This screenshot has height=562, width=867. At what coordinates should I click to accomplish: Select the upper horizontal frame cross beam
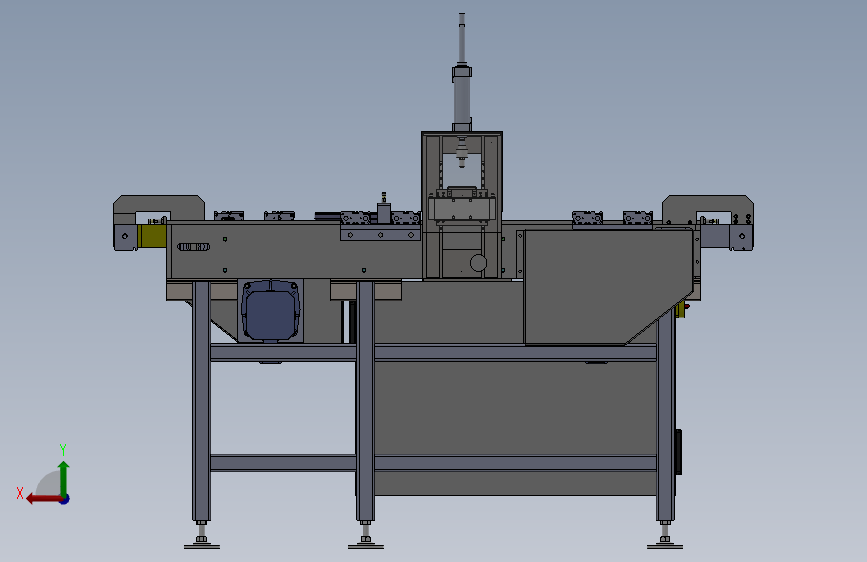pyautogui.click(x=433, y=353)
